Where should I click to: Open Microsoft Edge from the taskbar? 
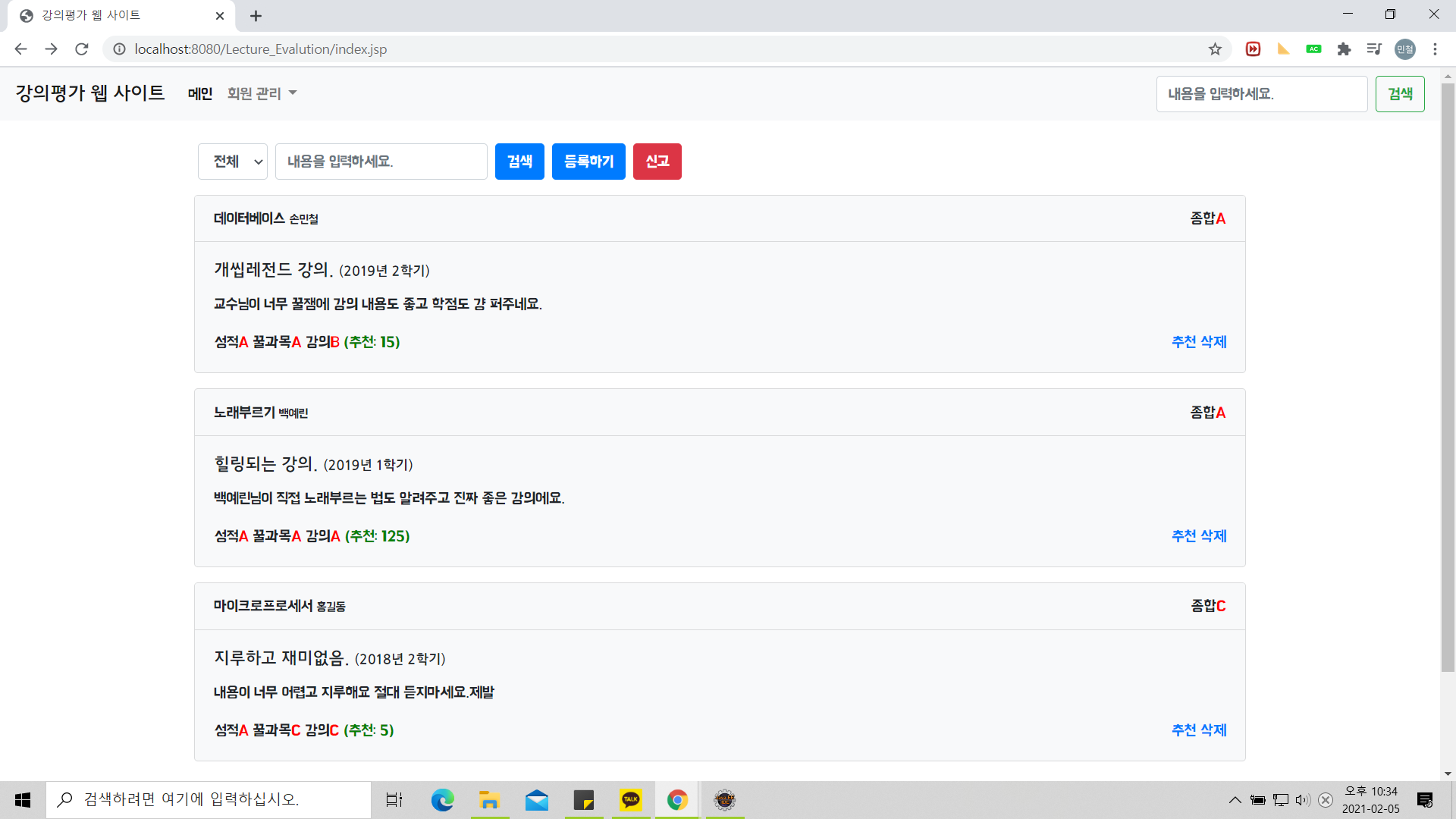[x=442, y=799]
